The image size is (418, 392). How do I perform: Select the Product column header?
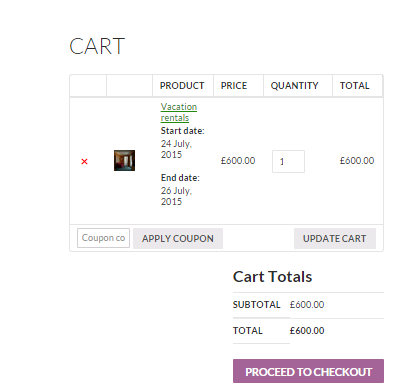pos(182,86)
